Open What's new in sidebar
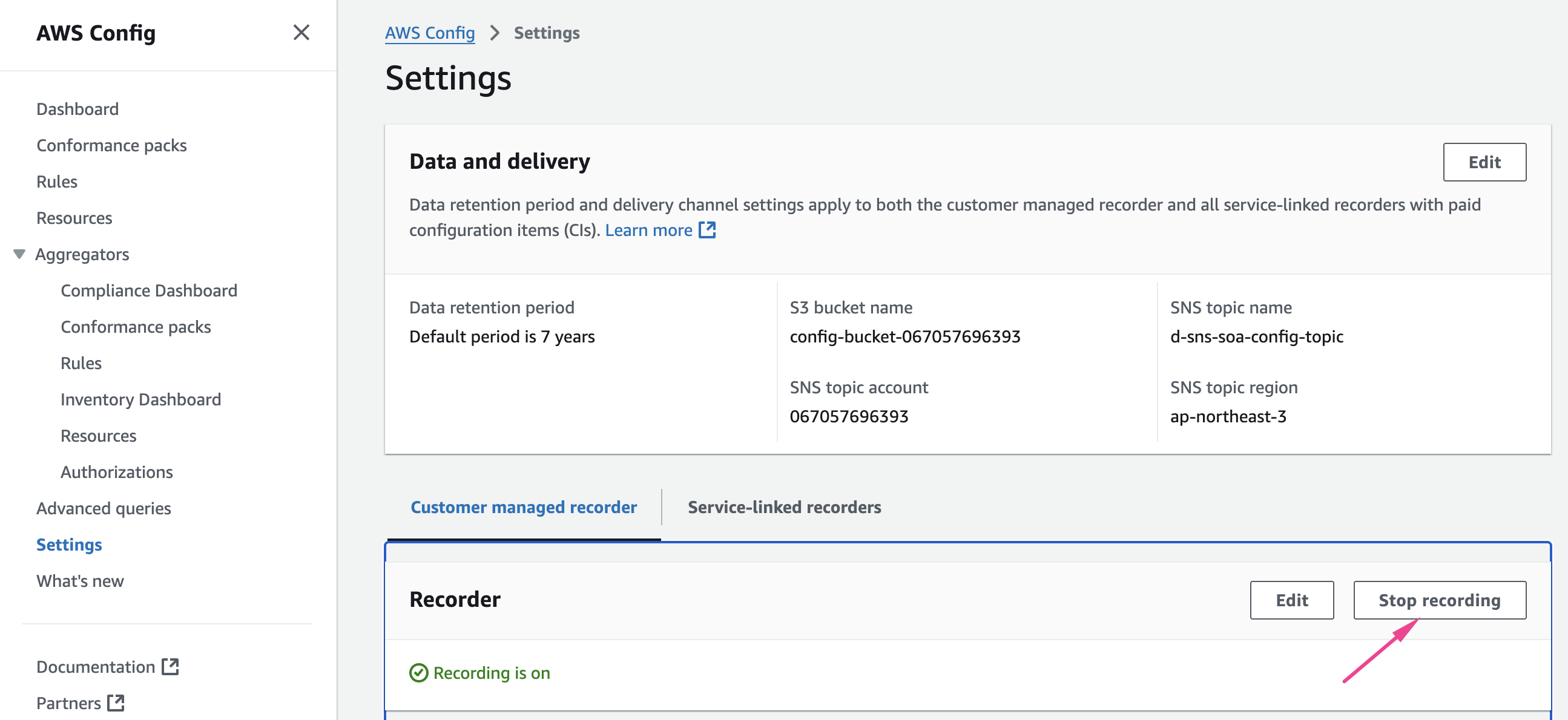 pyautogui.click(x=80, y=581)
